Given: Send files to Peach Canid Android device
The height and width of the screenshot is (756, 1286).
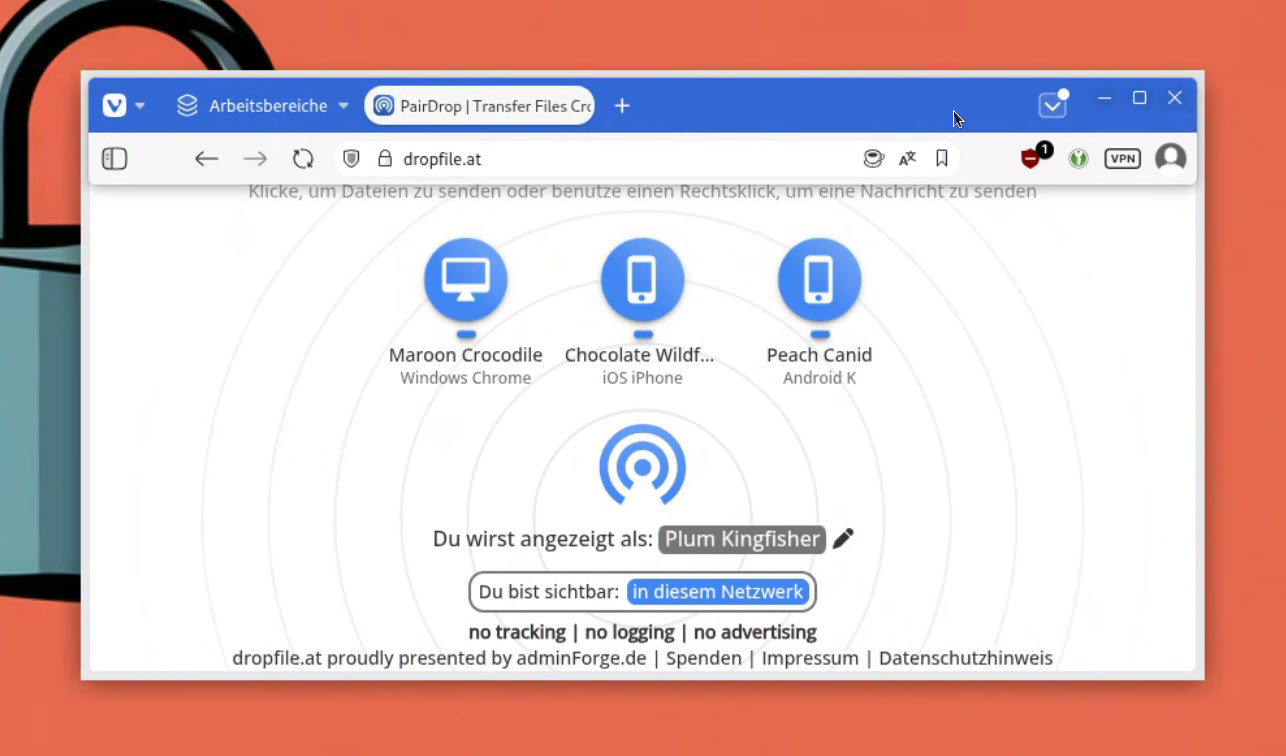Looking at the screenshot, I should 819,280.
